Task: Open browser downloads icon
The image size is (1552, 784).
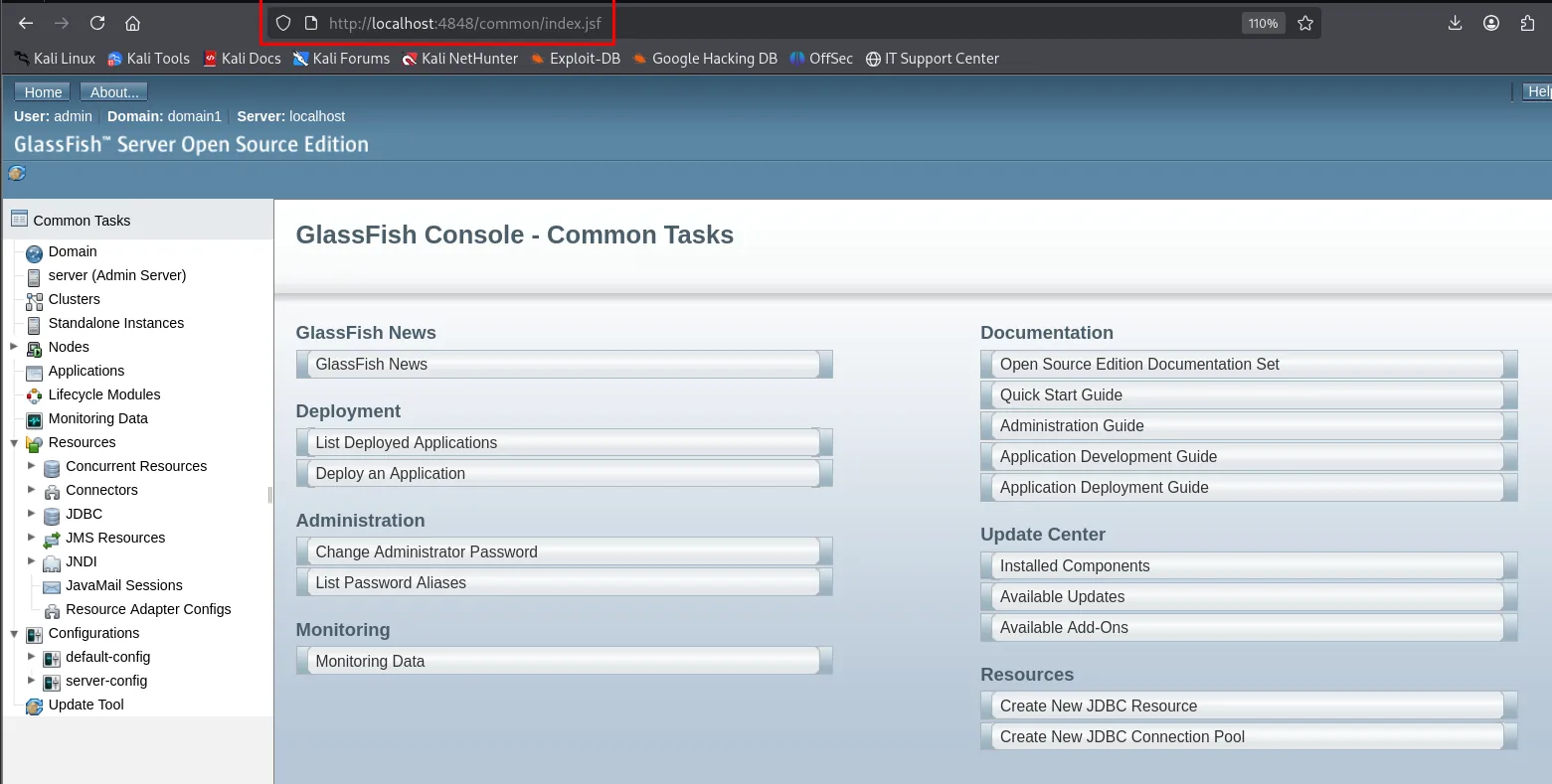Action: click(x=1455, y=23)
